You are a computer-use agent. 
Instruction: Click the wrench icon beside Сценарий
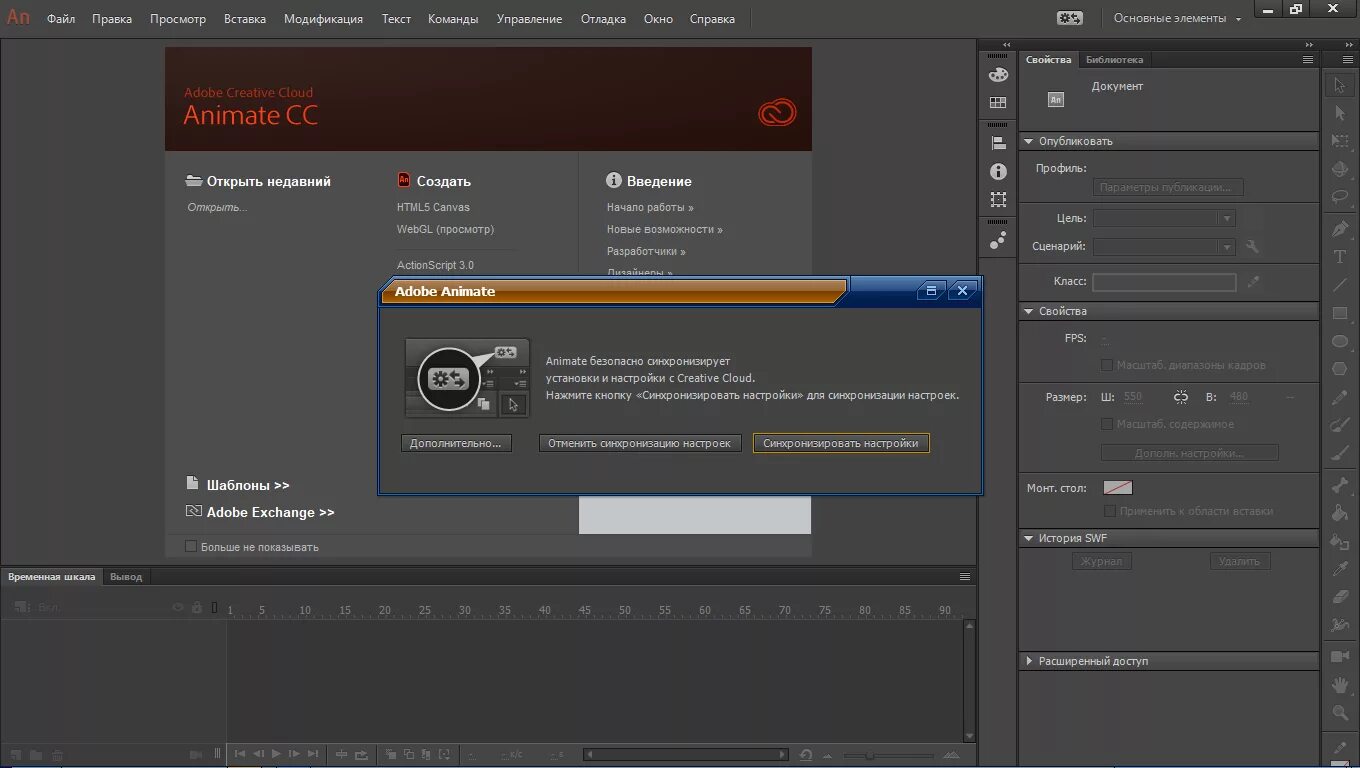point(1252,246)
